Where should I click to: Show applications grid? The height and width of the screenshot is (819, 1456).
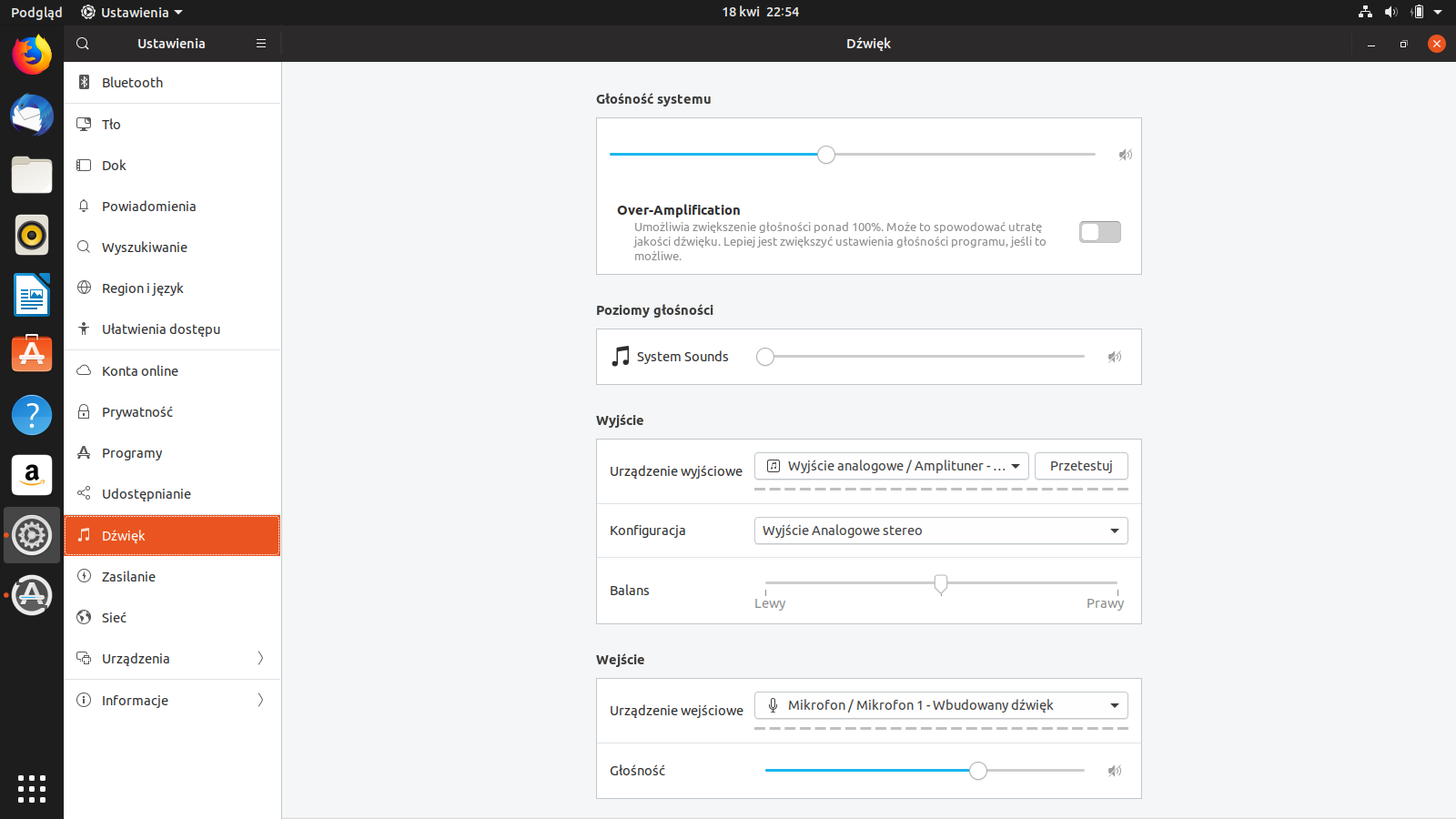(32, 788)
